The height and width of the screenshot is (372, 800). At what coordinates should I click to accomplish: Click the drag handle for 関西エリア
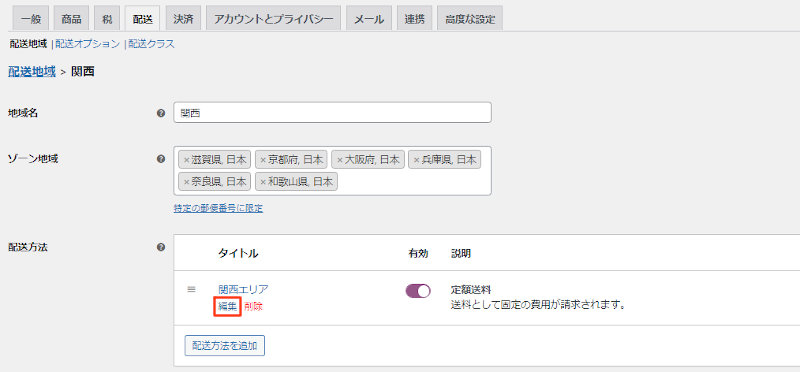191,289
